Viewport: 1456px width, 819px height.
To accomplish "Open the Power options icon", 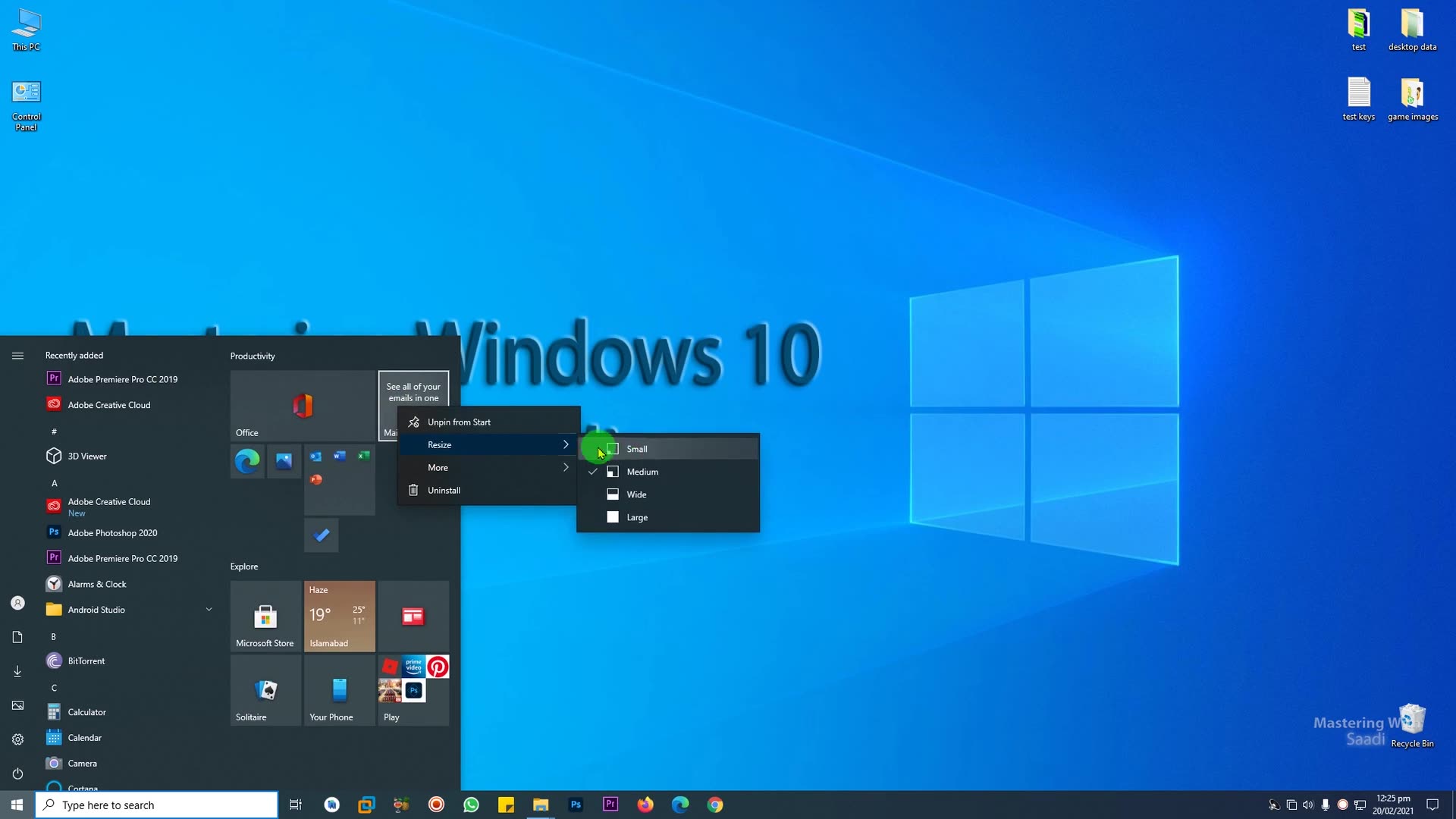I will (17, 773).
